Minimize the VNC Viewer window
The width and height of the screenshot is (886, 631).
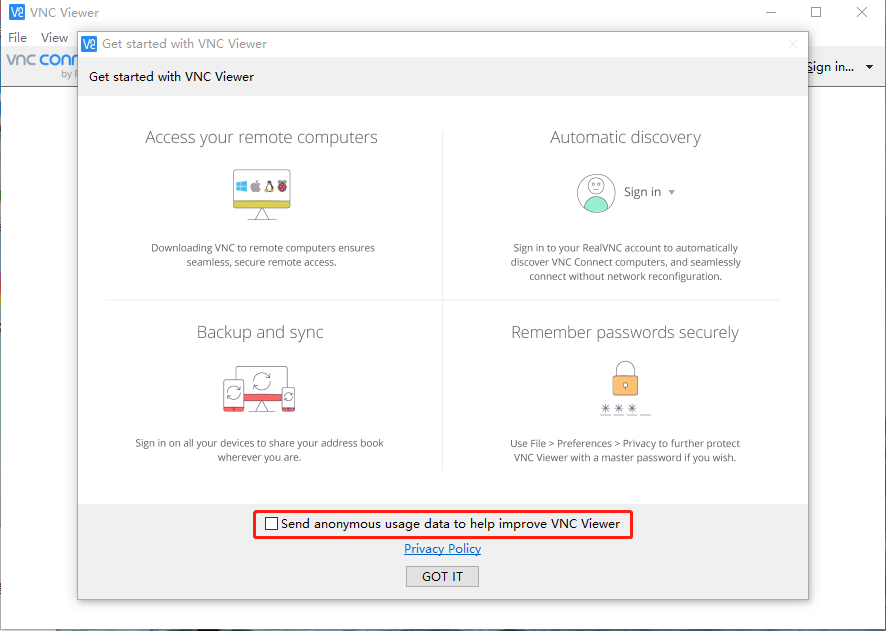(x=770, y=13)
